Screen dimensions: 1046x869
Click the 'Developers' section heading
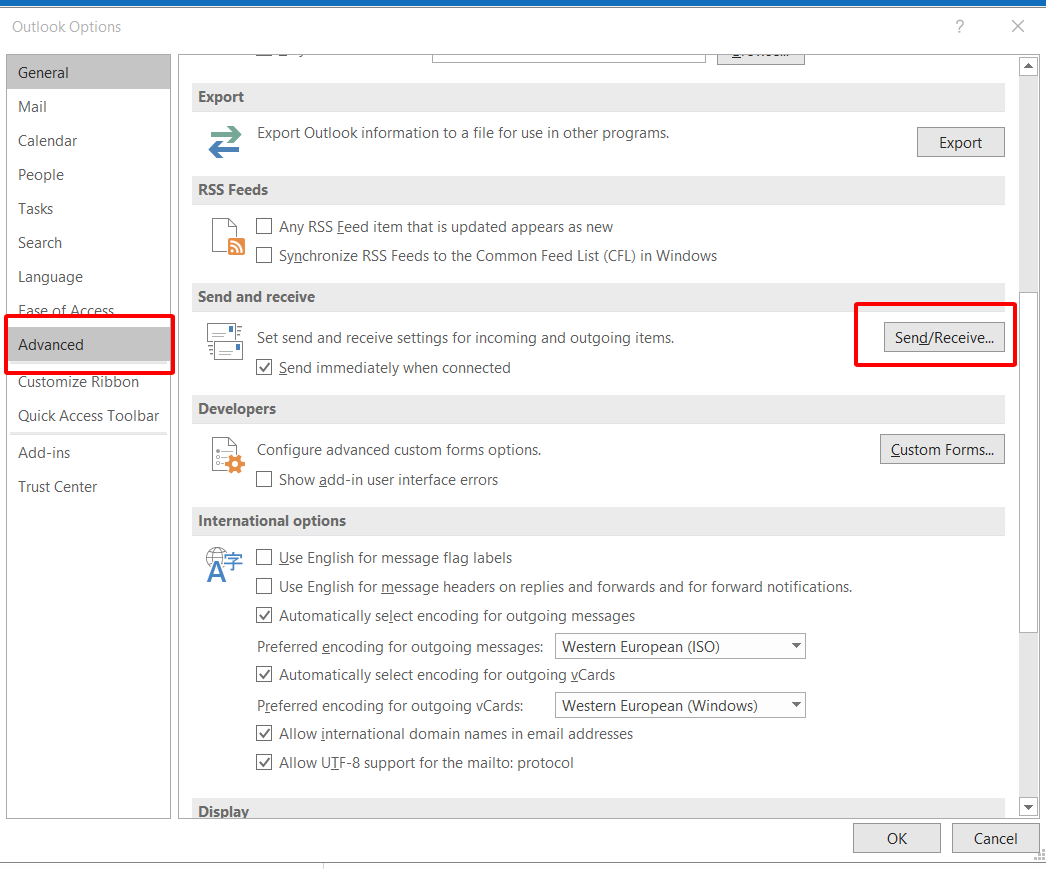(237, 409)
